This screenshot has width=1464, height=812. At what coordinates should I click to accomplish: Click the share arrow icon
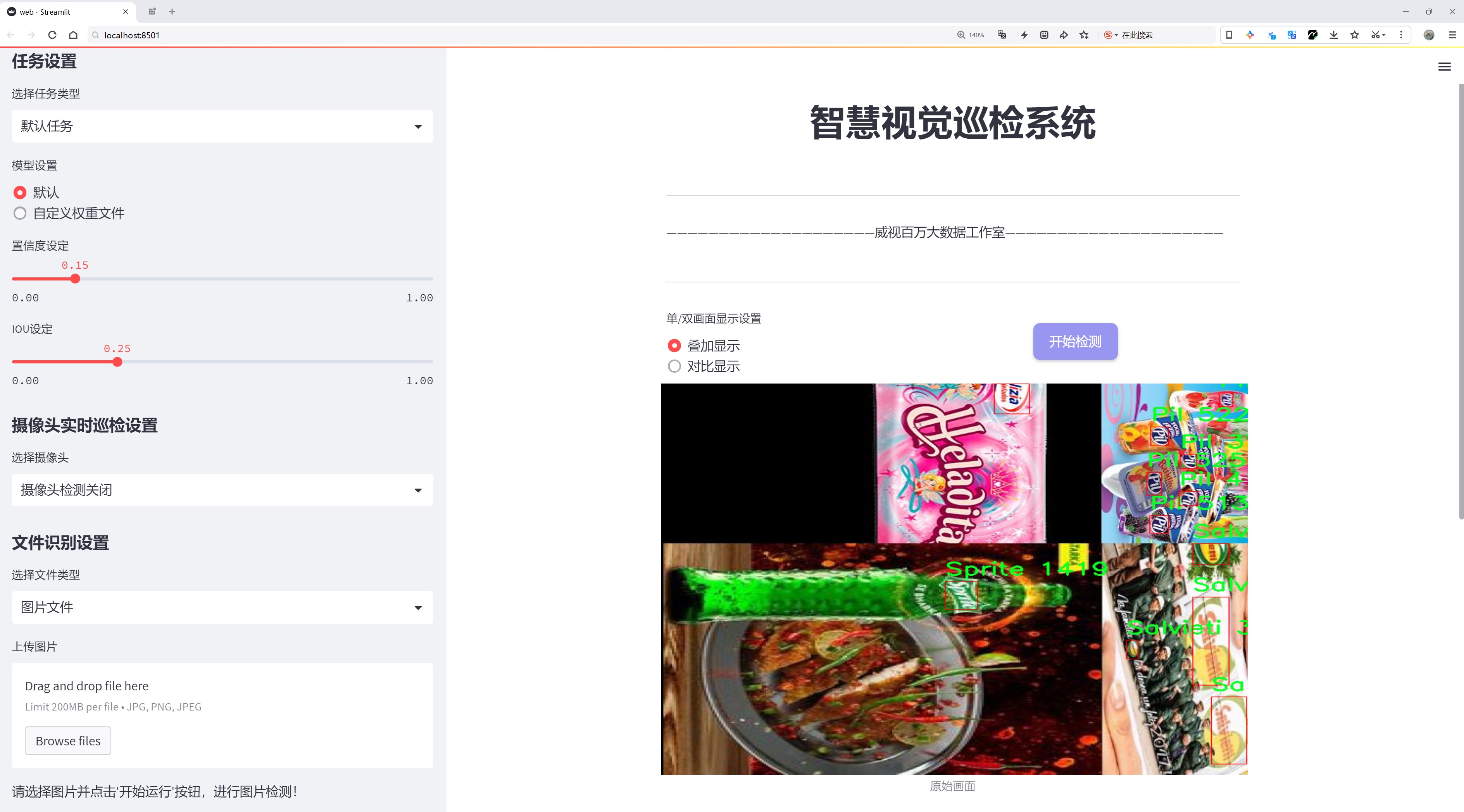(x=1064, y=35)
